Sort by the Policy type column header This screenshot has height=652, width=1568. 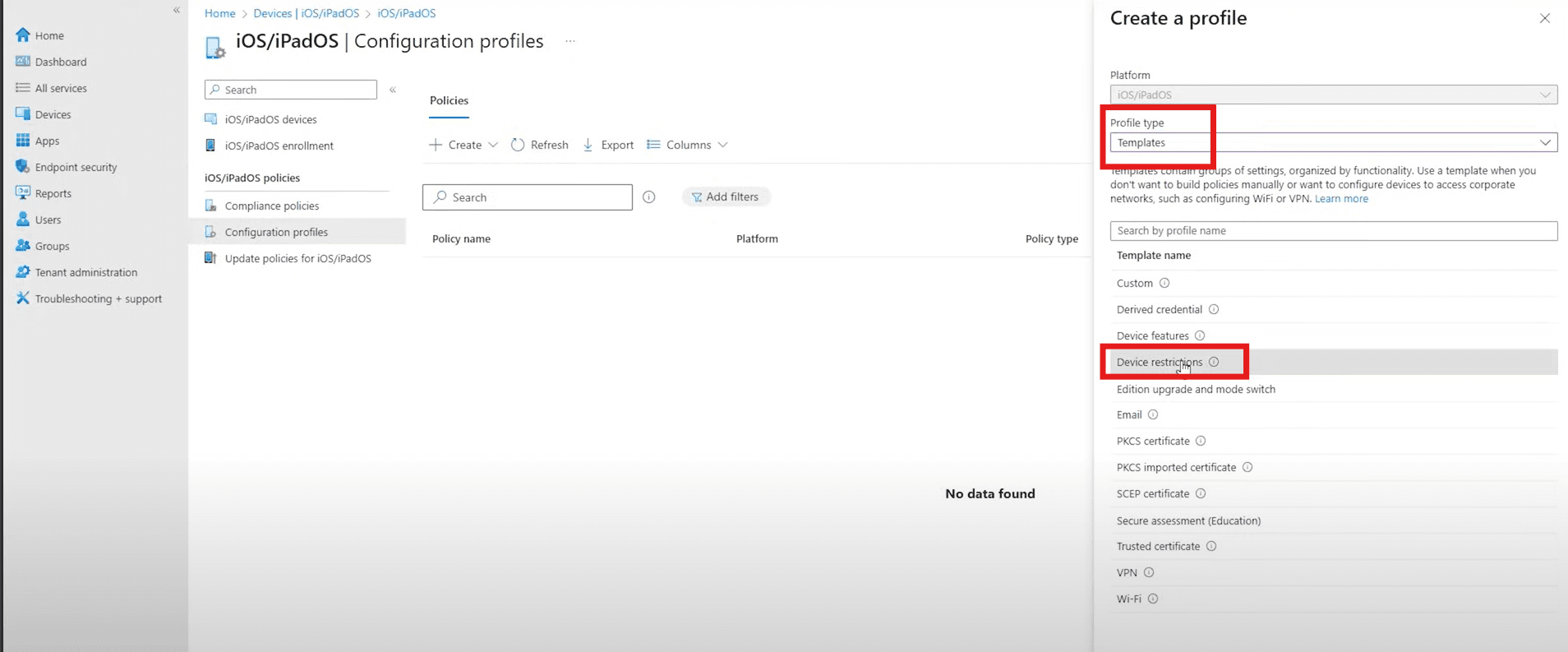click(1051, 238)
